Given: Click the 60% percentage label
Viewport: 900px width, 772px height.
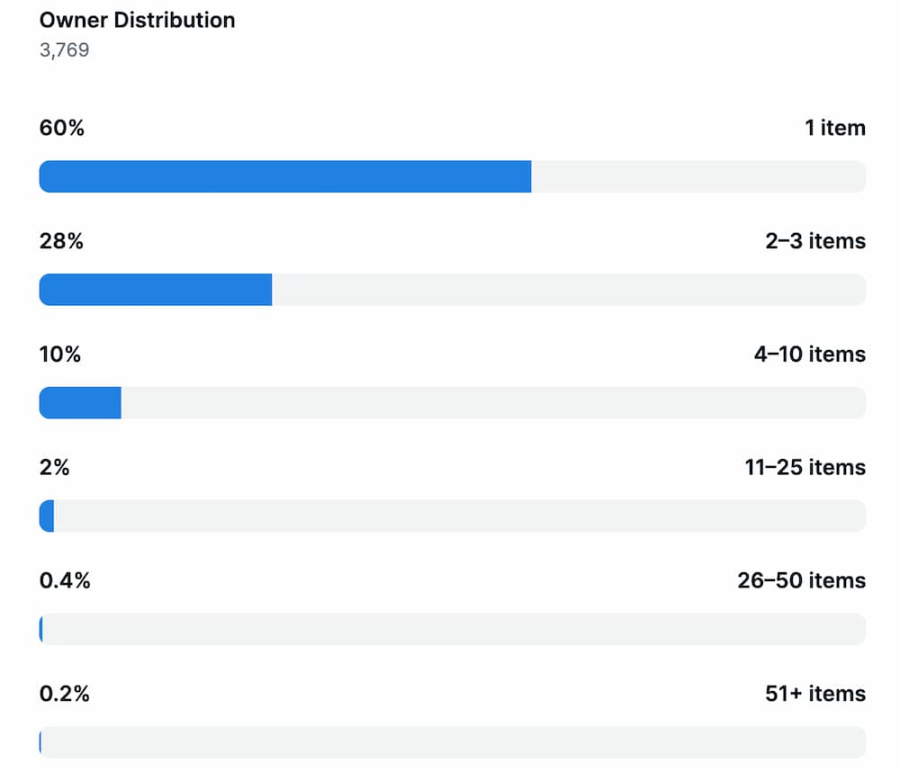Looking at the screenshot, I should pyautogui.click(x=61, y=128).
